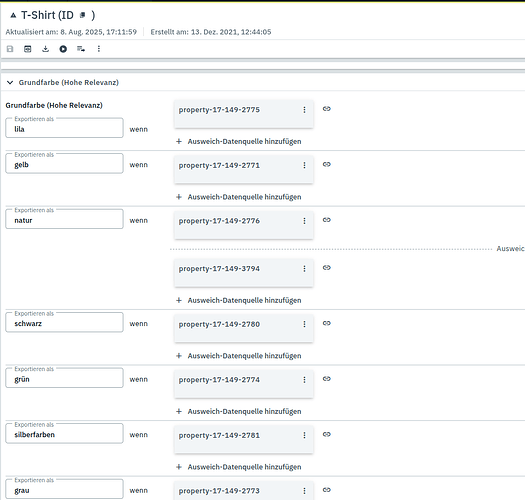Screen dimensions: 525x500
Task: Open options menu for property-17-149-2771
Action: pyautogui.click(x=304, y=165)
